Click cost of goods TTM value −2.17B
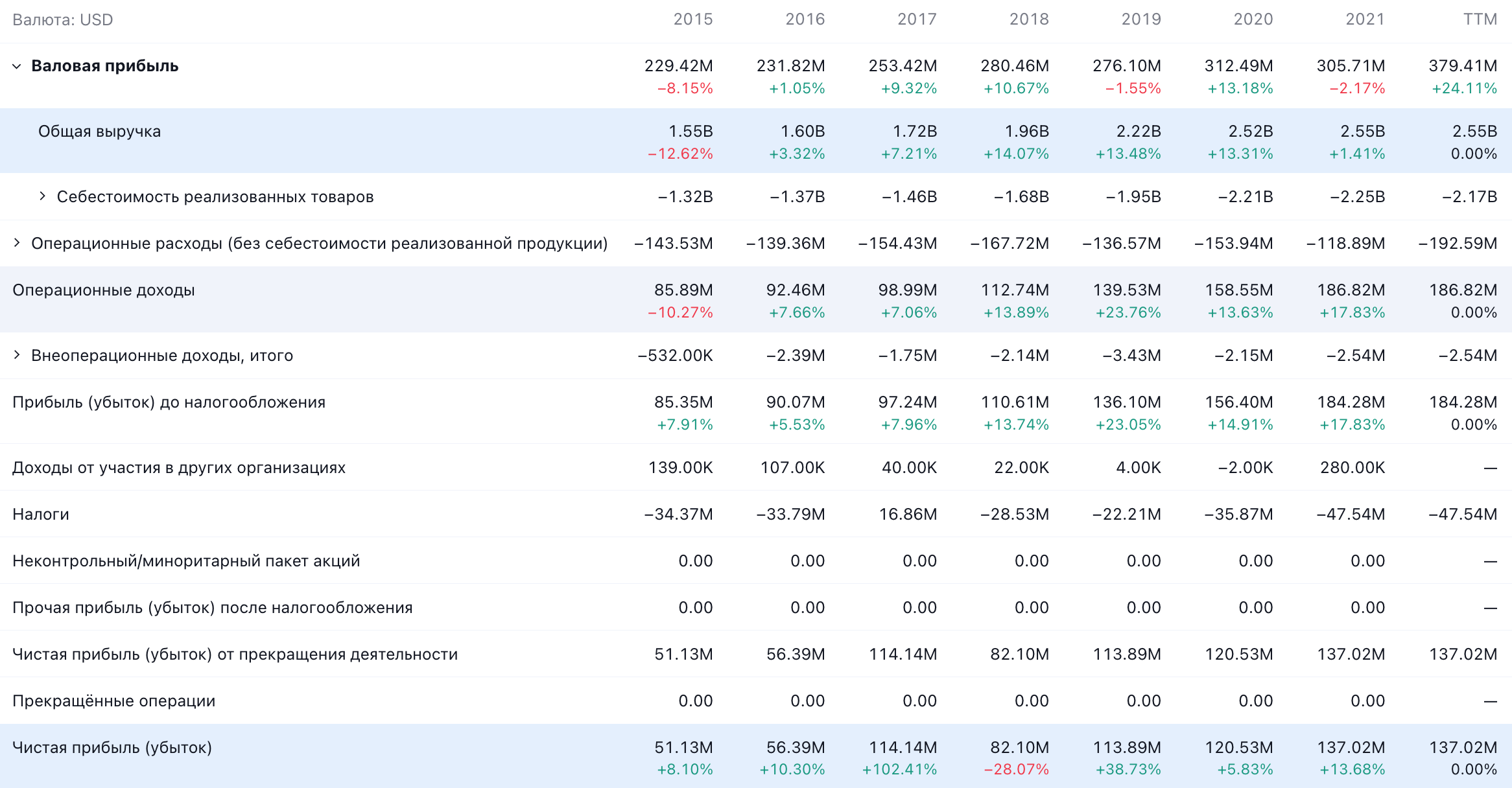 click(x=1469, y=197)
